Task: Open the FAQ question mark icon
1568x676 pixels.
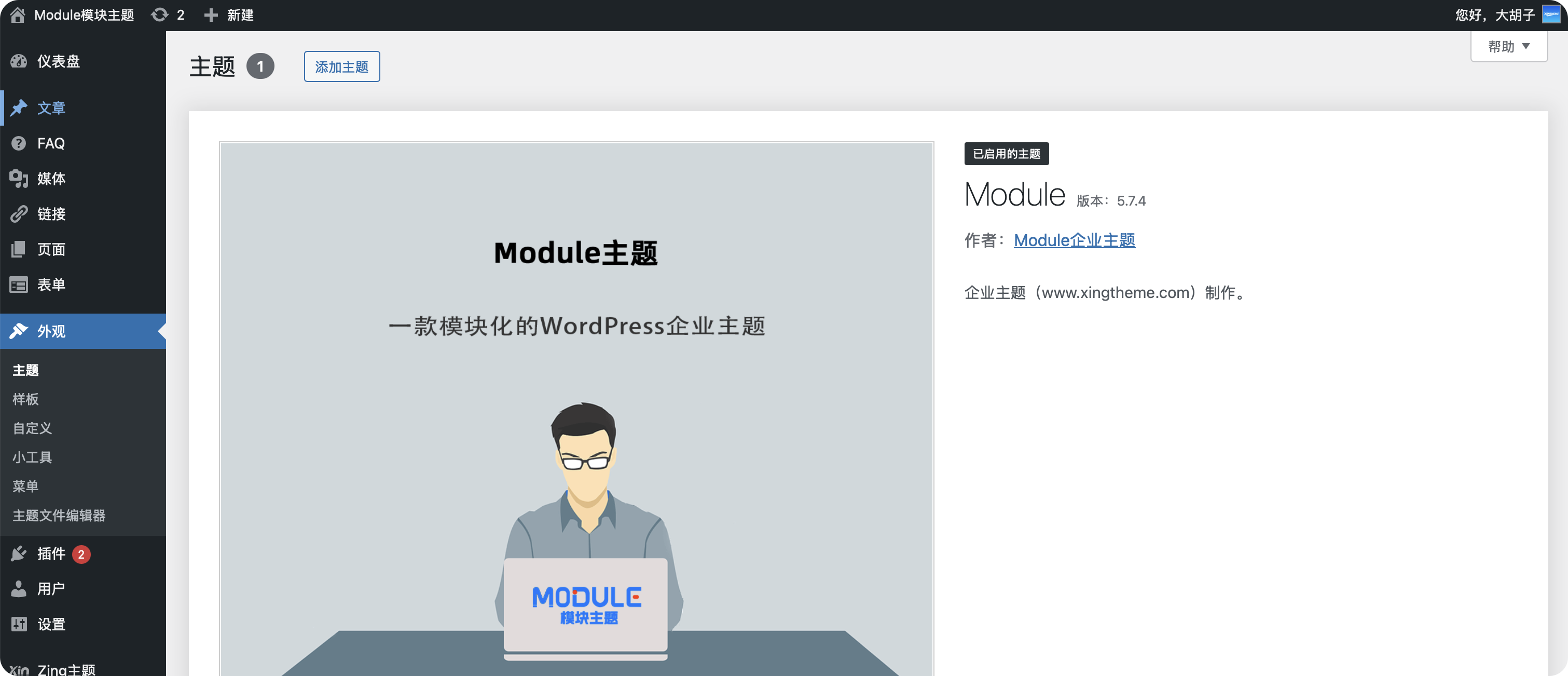Action: [19, 144]
